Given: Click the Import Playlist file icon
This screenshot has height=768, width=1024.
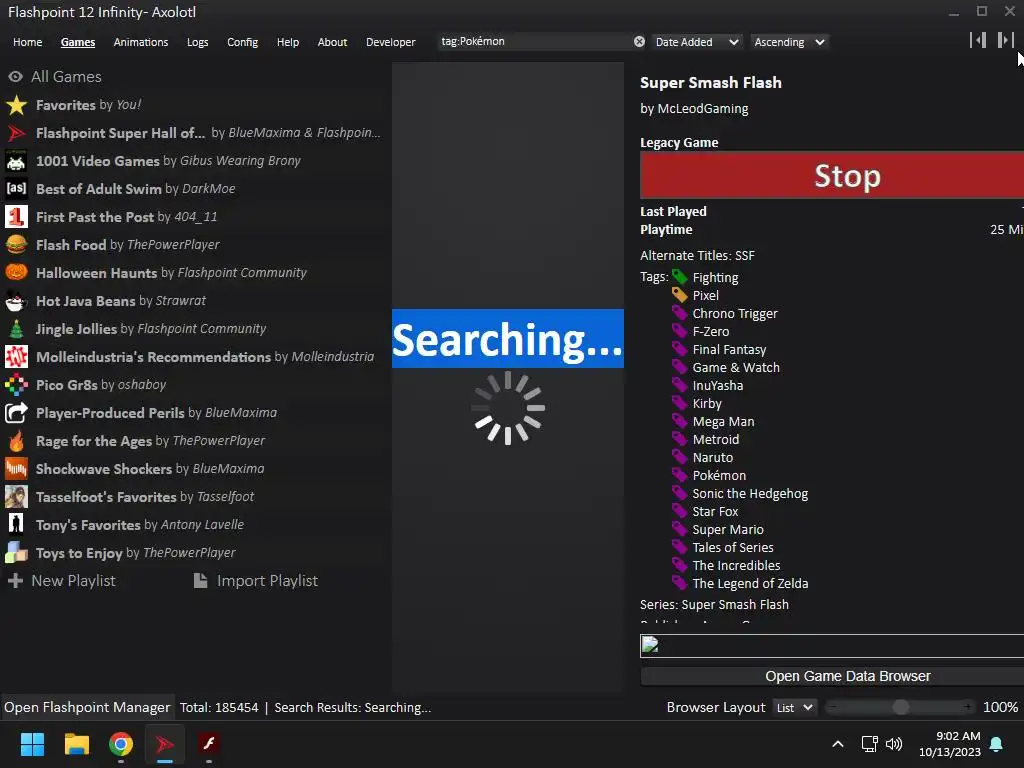Looking at the screenshot, I should [x=200, y=581].
